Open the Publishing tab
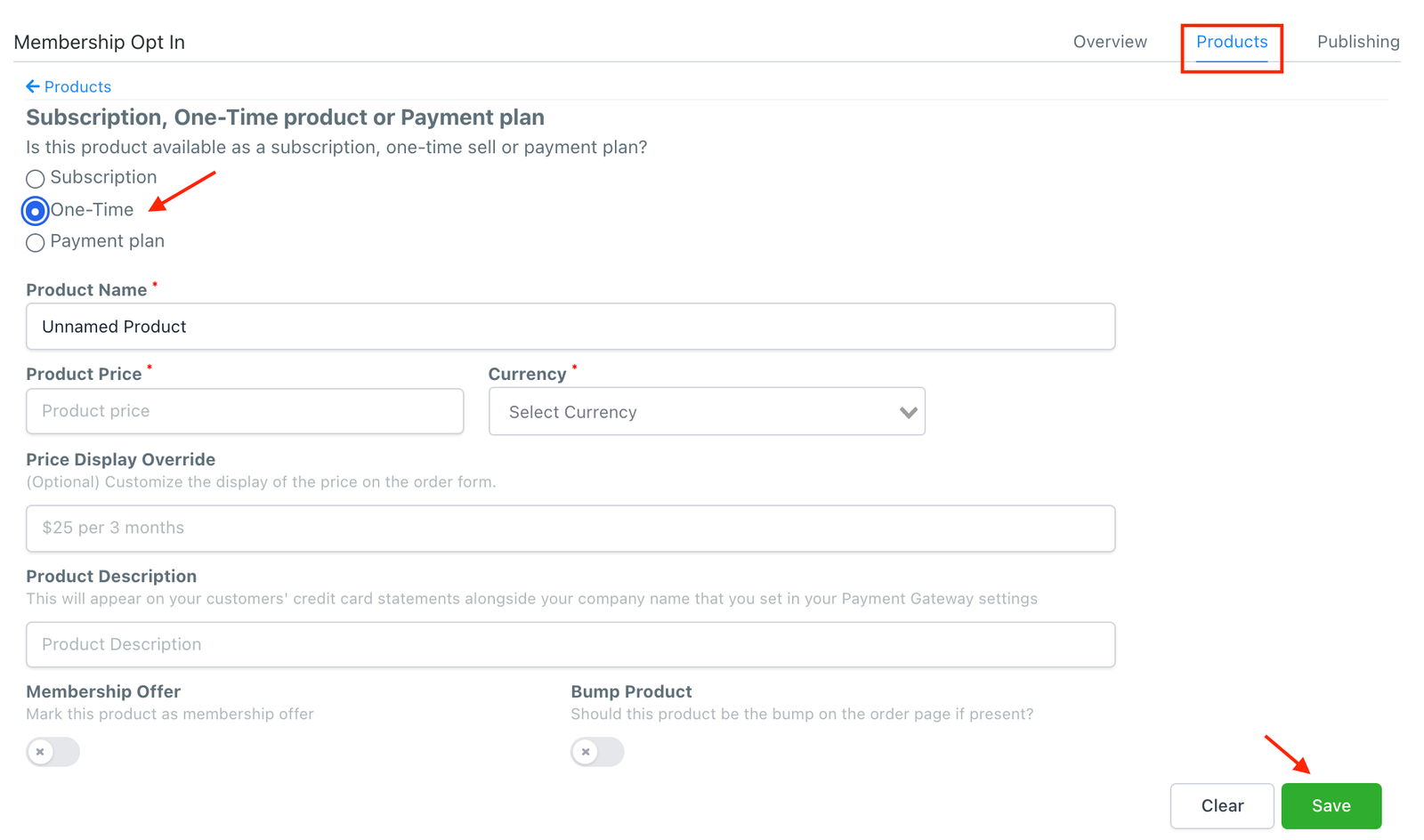This screenshot has width=1424, height=840. click(x=1357, y=42)
